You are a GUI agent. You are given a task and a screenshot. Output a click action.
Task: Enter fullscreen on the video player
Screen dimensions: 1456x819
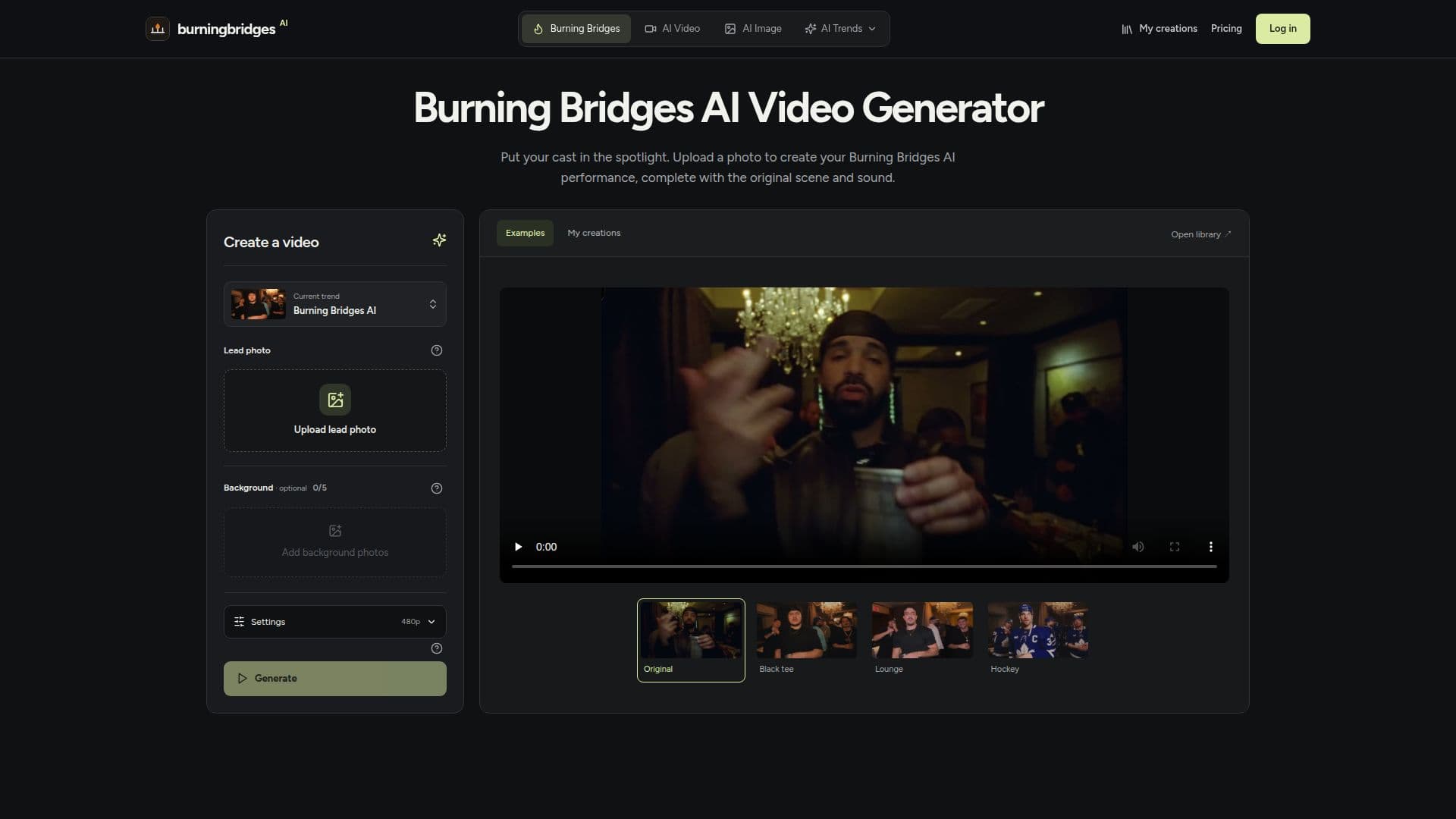tap(1175, 547)
